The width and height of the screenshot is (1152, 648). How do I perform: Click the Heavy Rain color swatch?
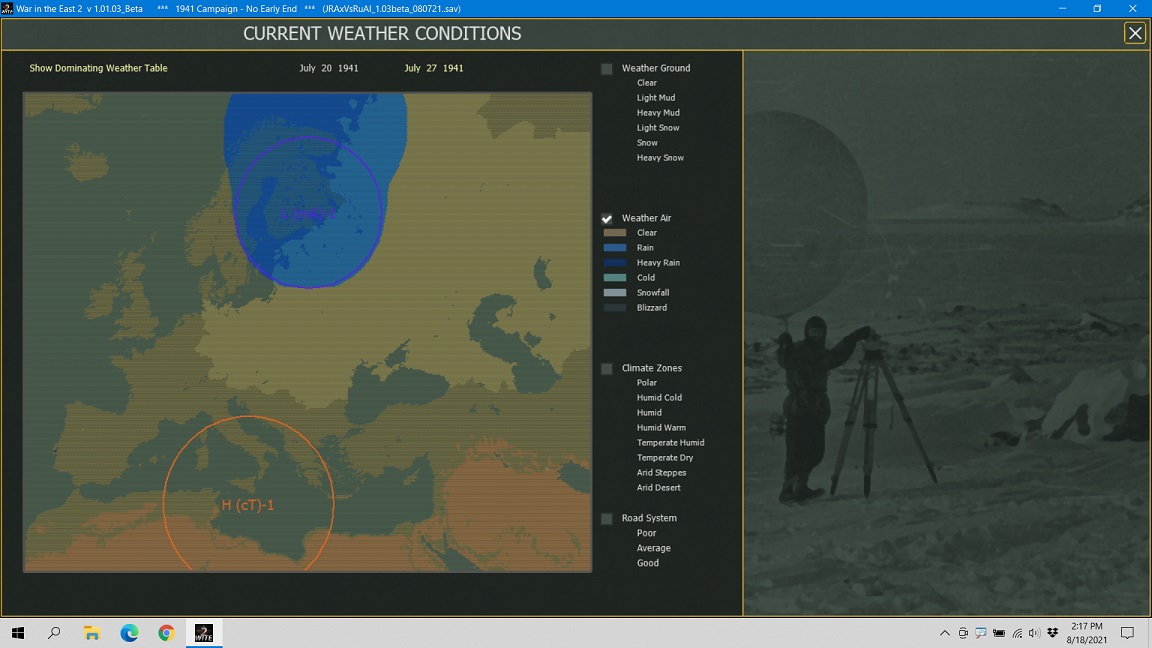(615, 262)
